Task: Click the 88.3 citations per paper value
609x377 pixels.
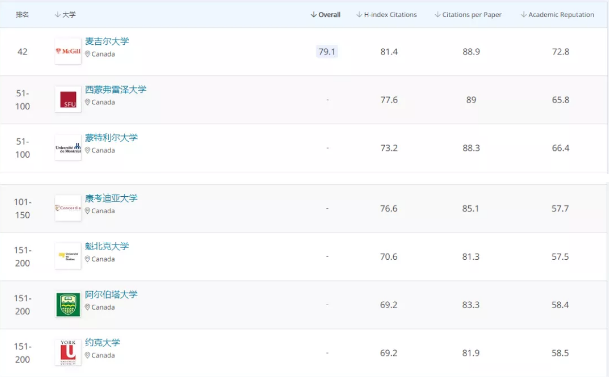Action: point(471,148)
